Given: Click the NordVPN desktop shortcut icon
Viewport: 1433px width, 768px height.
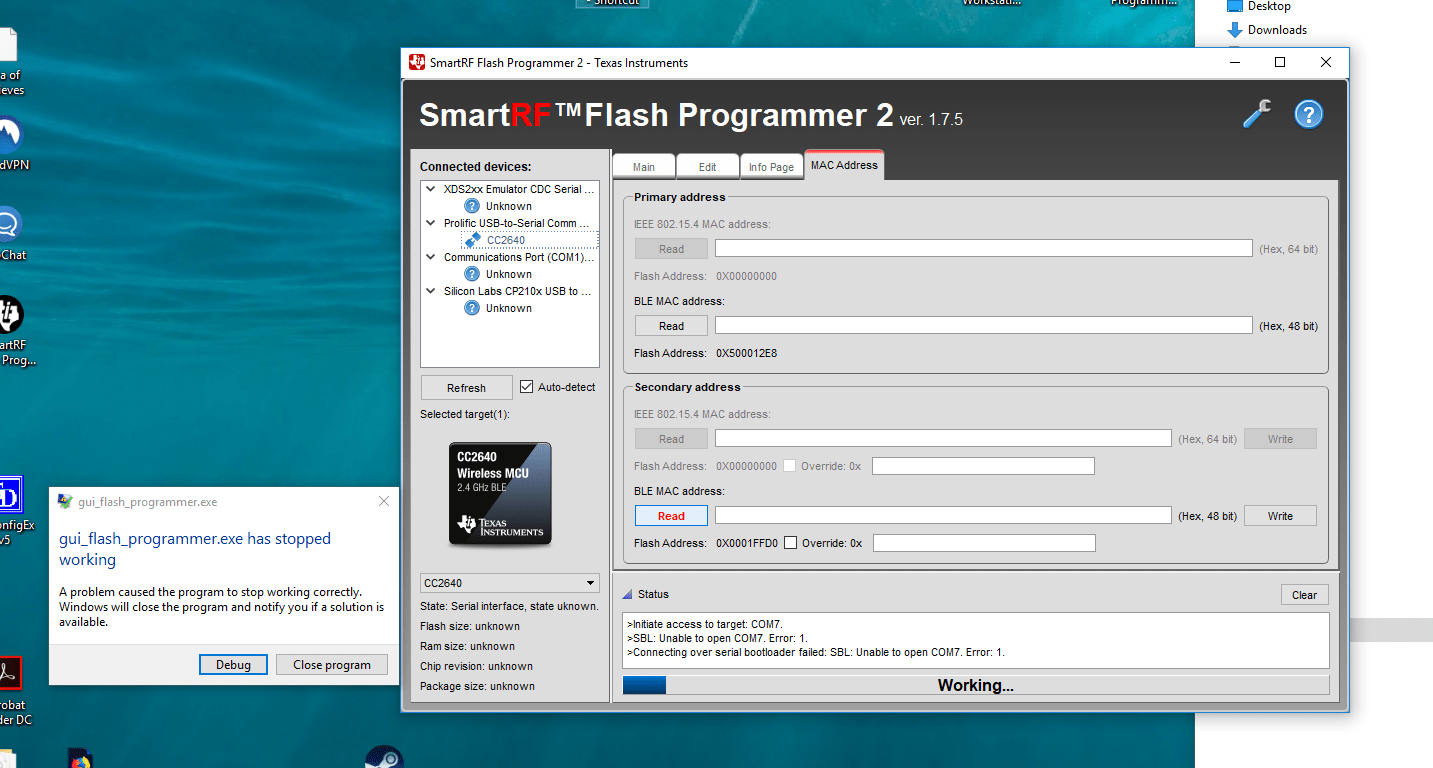Looking at the screenshot, I should pos(8,135).
